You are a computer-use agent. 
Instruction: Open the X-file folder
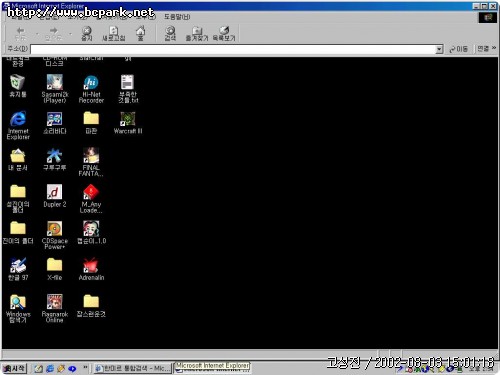point(54,269)
